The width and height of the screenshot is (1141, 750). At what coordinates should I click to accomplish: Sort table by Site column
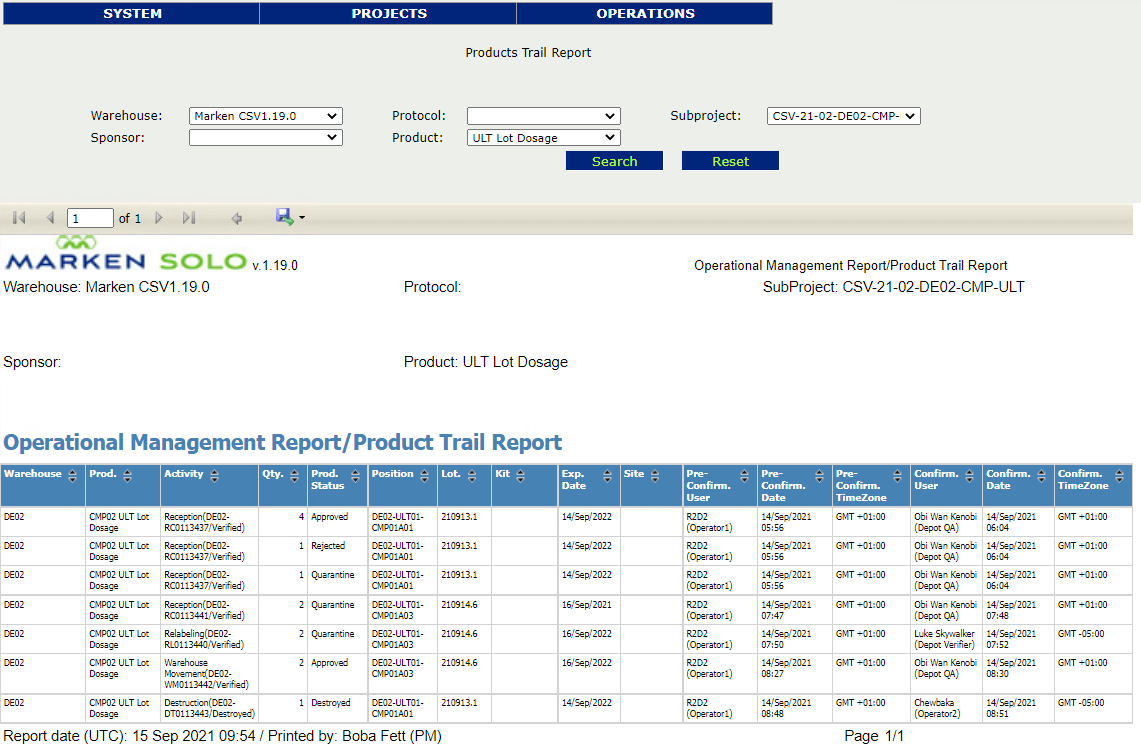tap(655, 476)
